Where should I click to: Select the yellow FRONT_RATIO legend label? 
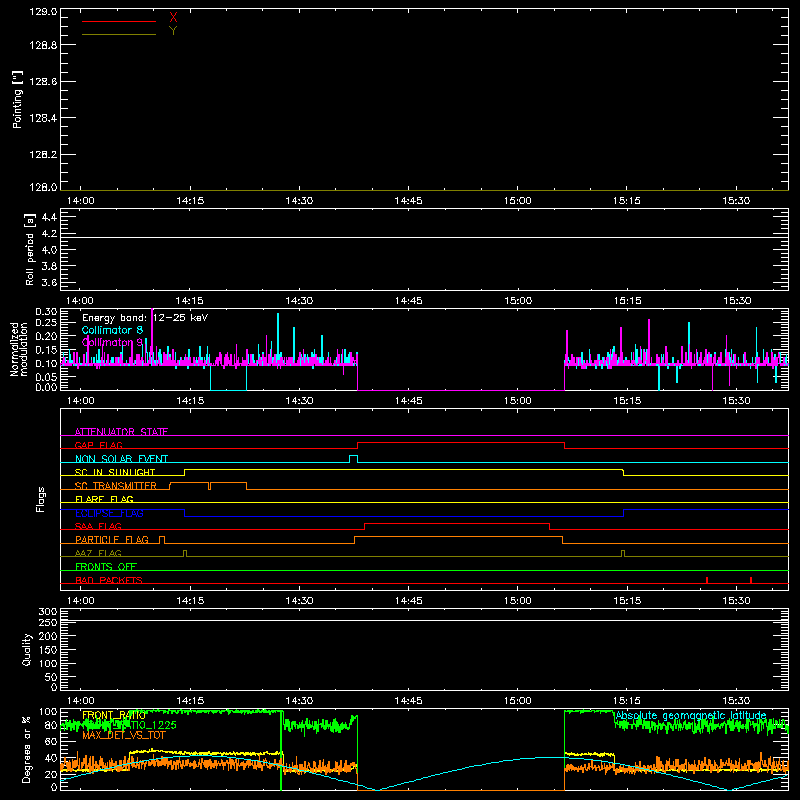114,715
